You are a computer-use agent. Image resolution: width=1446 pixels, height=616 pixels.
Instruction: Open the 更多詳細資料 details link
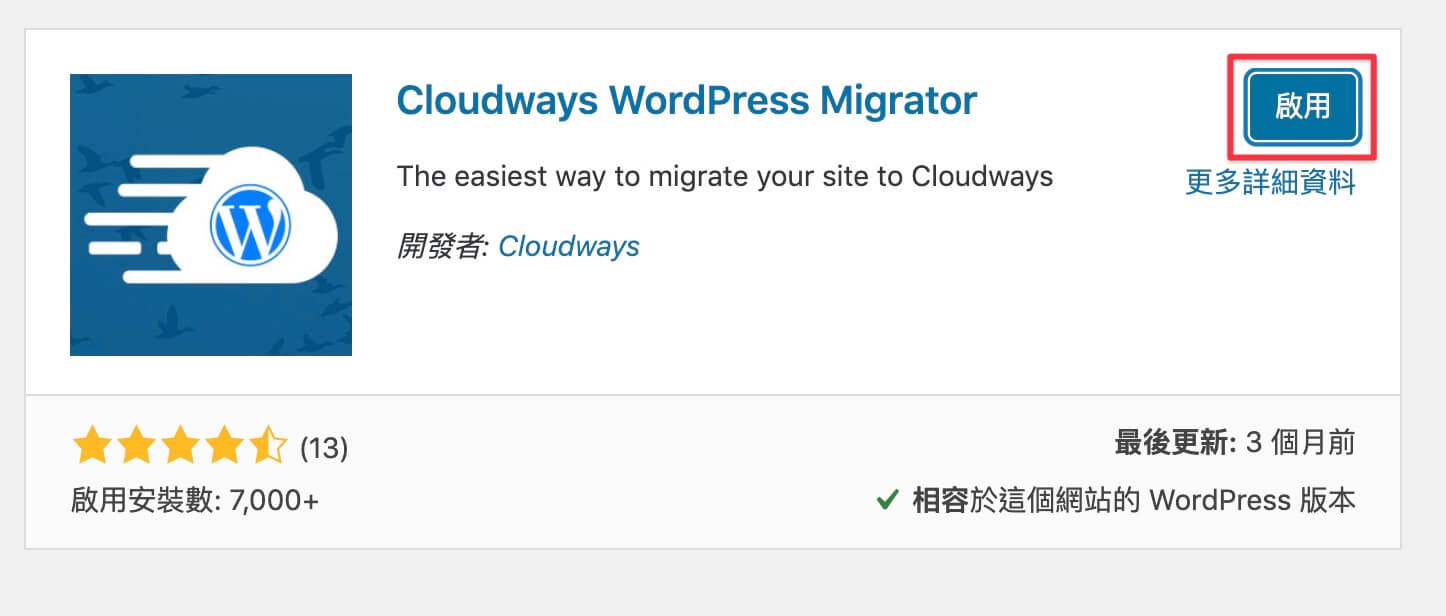click(1270, 182)
